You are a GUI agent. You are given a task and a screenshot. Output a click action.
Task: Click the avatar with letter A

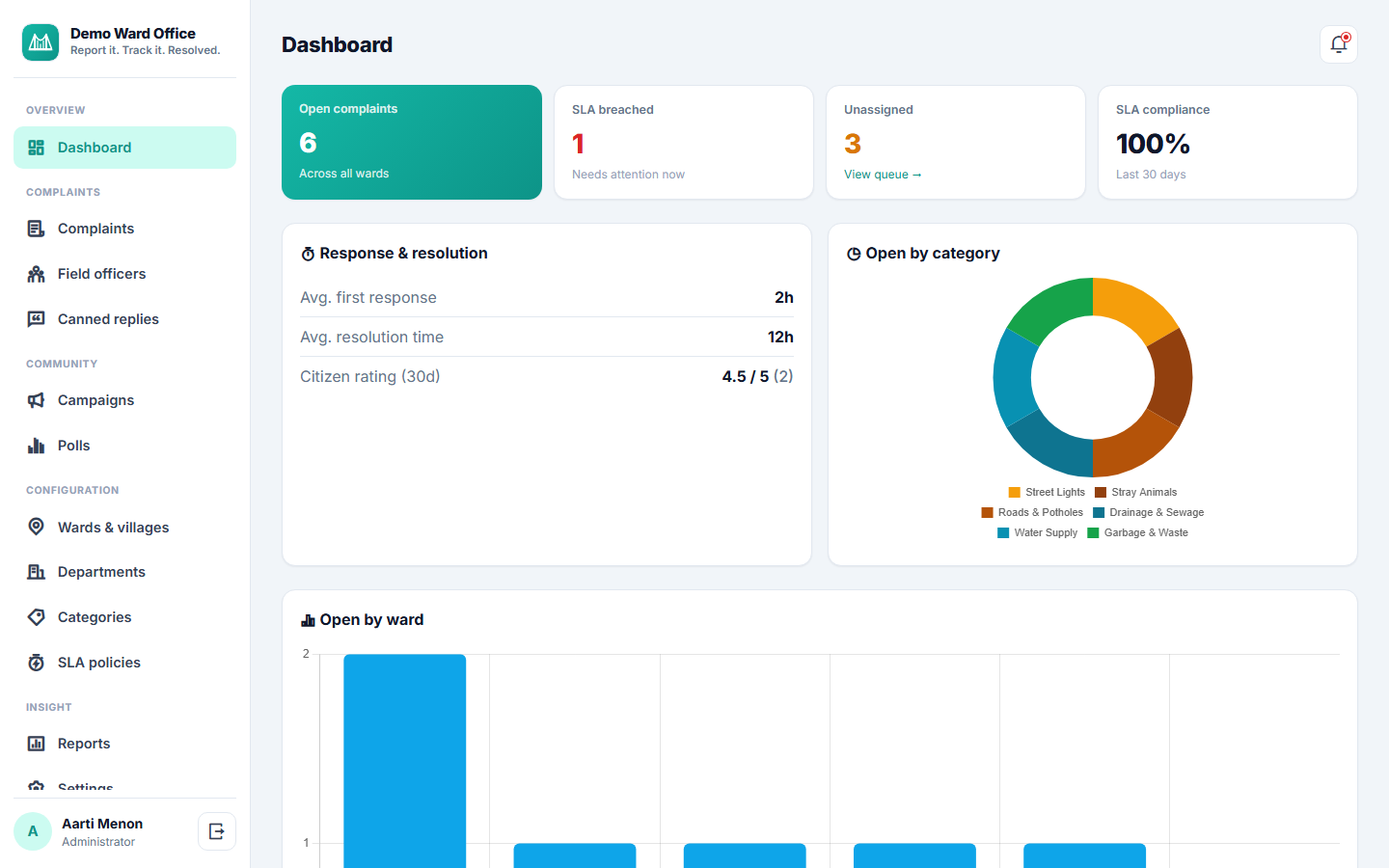pyautogui.click(x=33, y=831)
